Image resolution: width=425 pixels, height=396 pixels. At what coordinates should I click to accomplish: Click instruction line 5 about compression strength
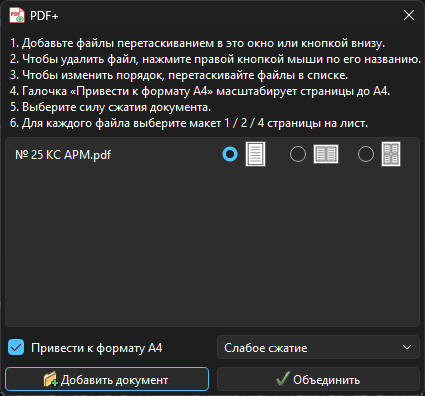coord(110,107)
